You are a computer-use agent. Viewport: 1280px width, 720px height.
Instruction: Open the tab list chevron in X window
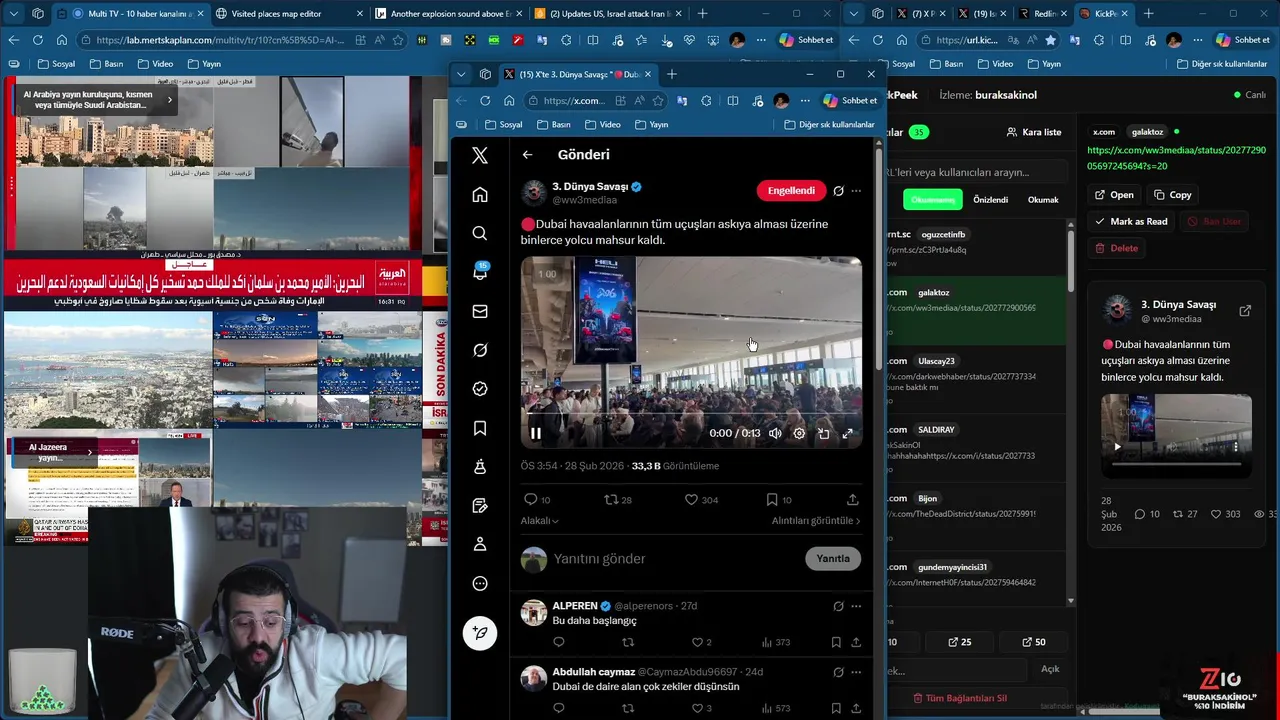click(x=461, y=74)
